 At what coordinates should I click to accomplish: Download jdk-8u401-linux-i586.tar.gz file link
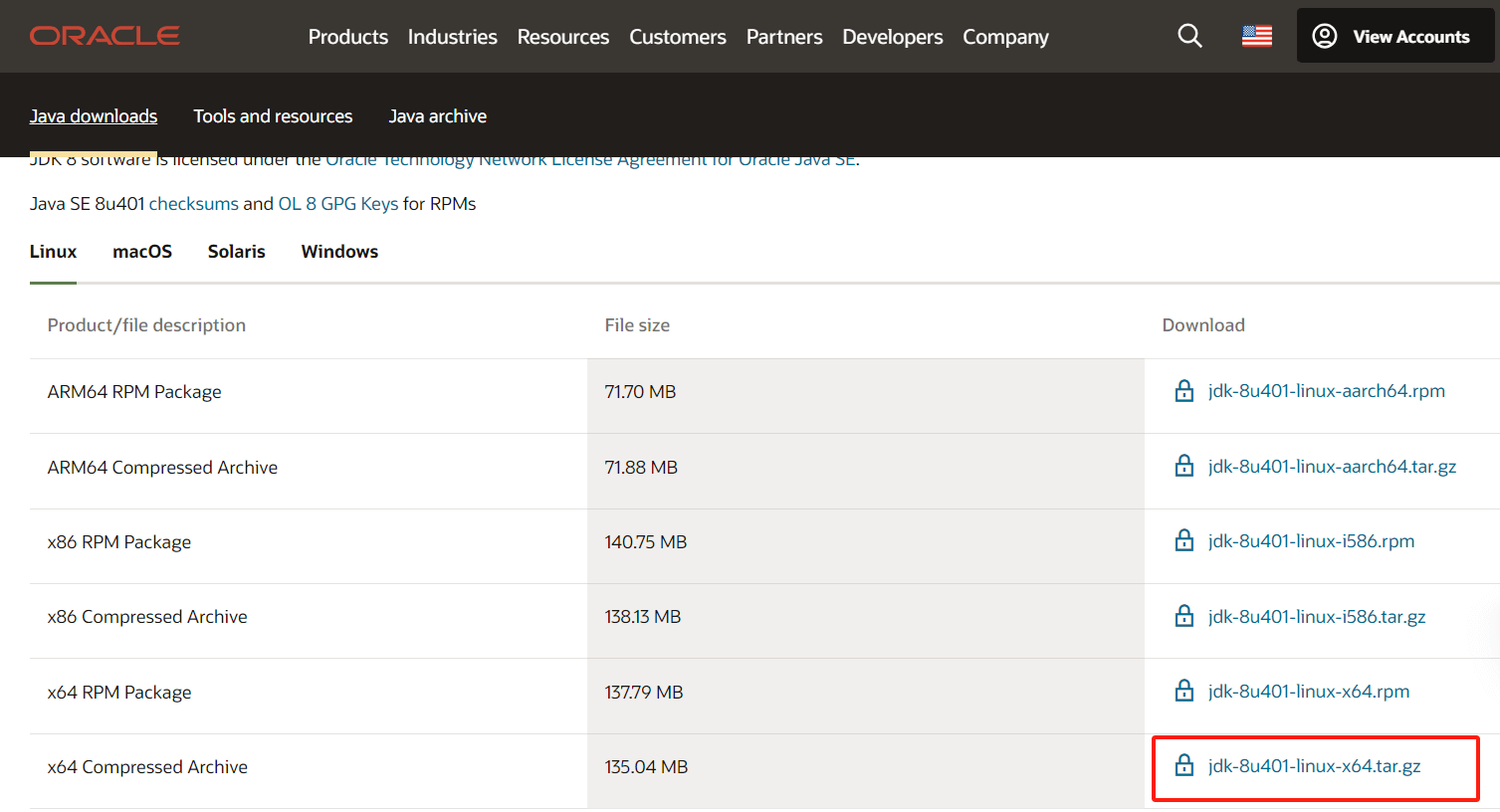click(x=1316, y=617)
